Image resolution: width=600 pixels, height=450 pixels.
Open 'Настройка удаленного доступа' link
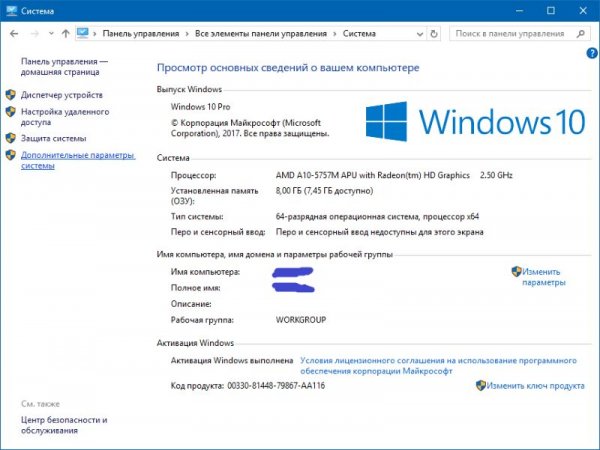pos(65,117)
